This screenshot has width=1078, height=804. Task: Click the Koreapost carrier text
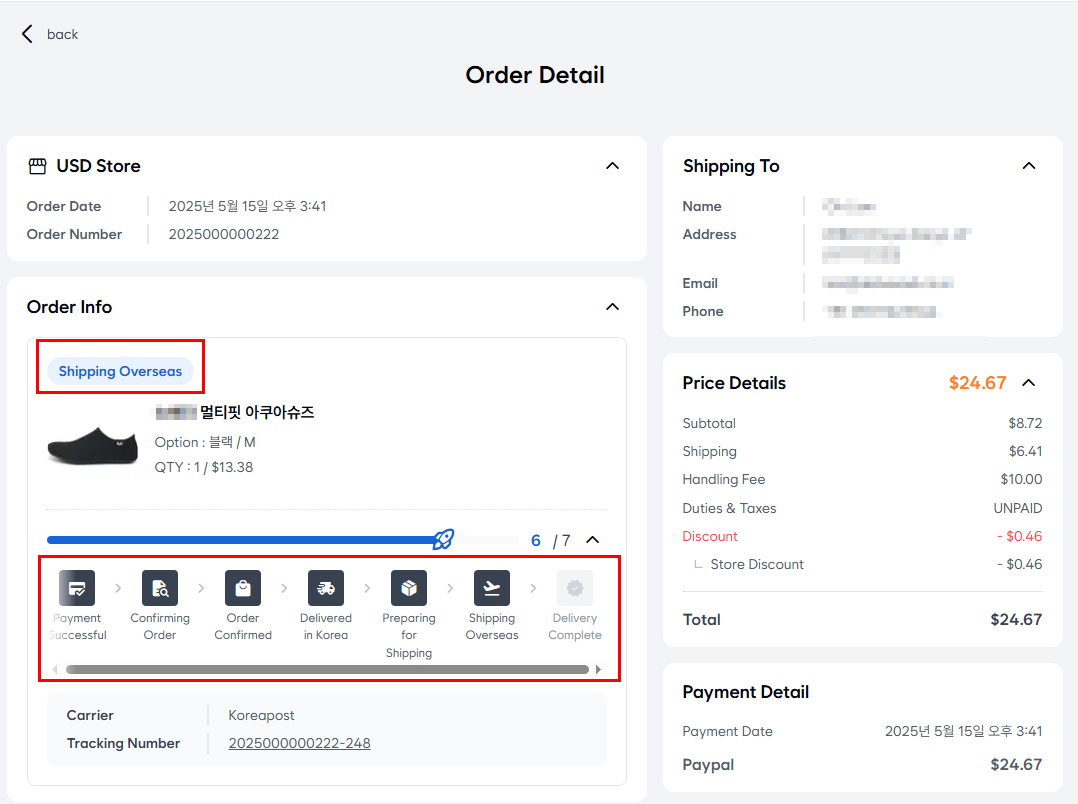point(261,715)
